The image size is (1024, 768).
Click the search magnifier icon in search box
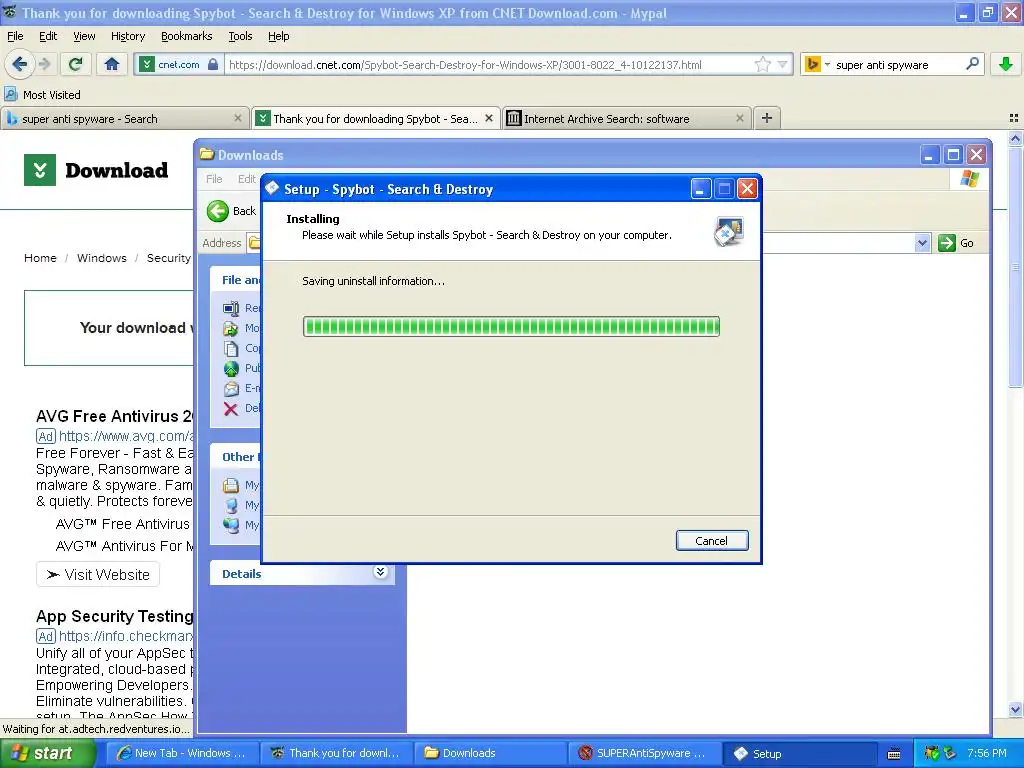point(972,64)
